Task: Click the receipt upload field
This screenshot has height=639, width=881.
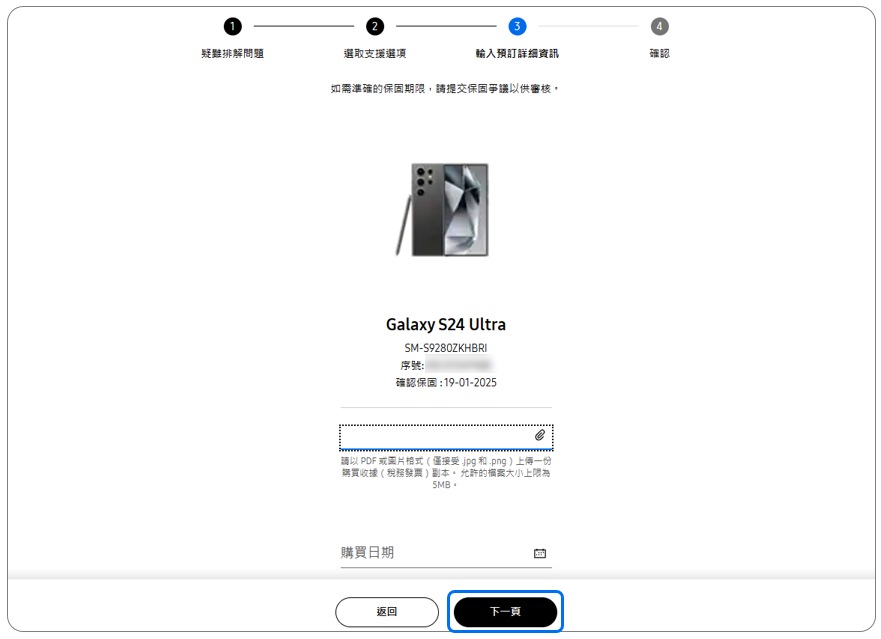Action: coord(446,437)
